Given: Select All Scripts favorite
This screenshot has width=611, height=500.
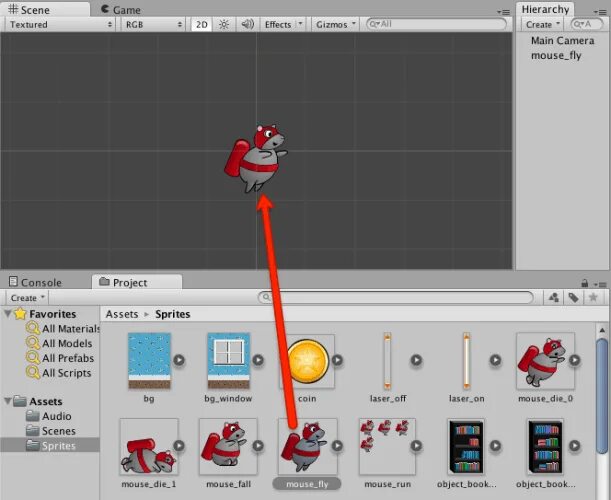Looking at the screenshot, I should click(x=58, y=373).
